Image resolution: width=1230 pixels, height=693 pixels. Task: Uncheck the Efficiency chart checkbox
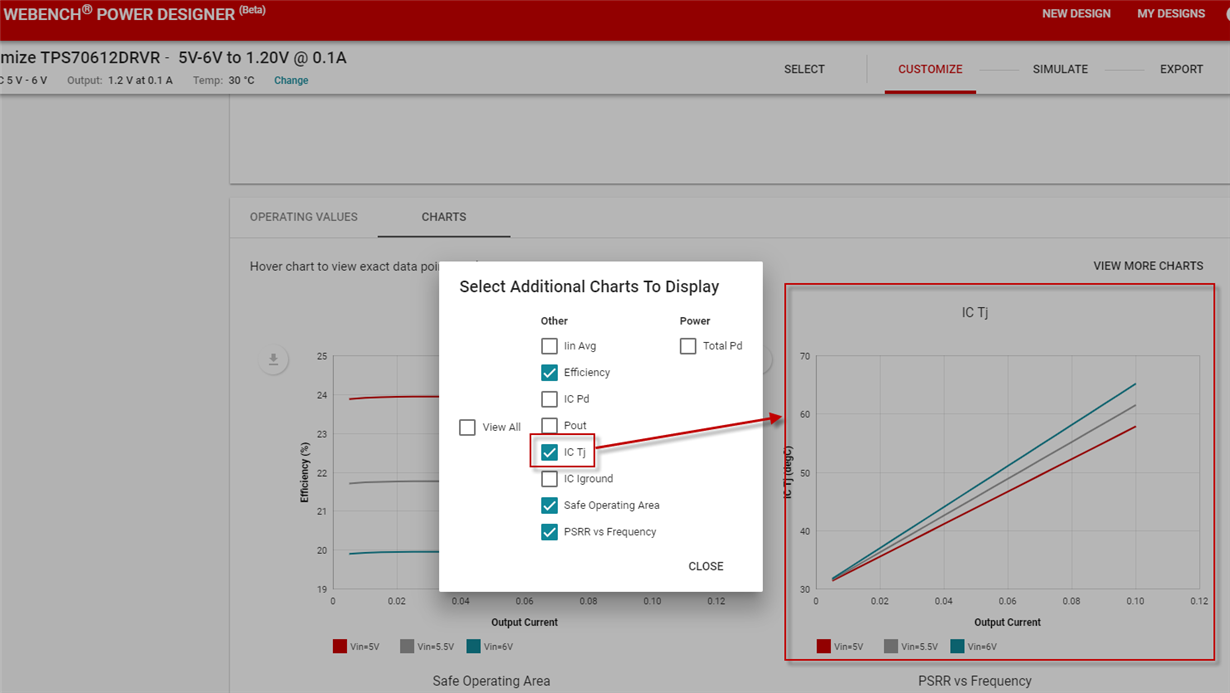click(x=549, y=372)
